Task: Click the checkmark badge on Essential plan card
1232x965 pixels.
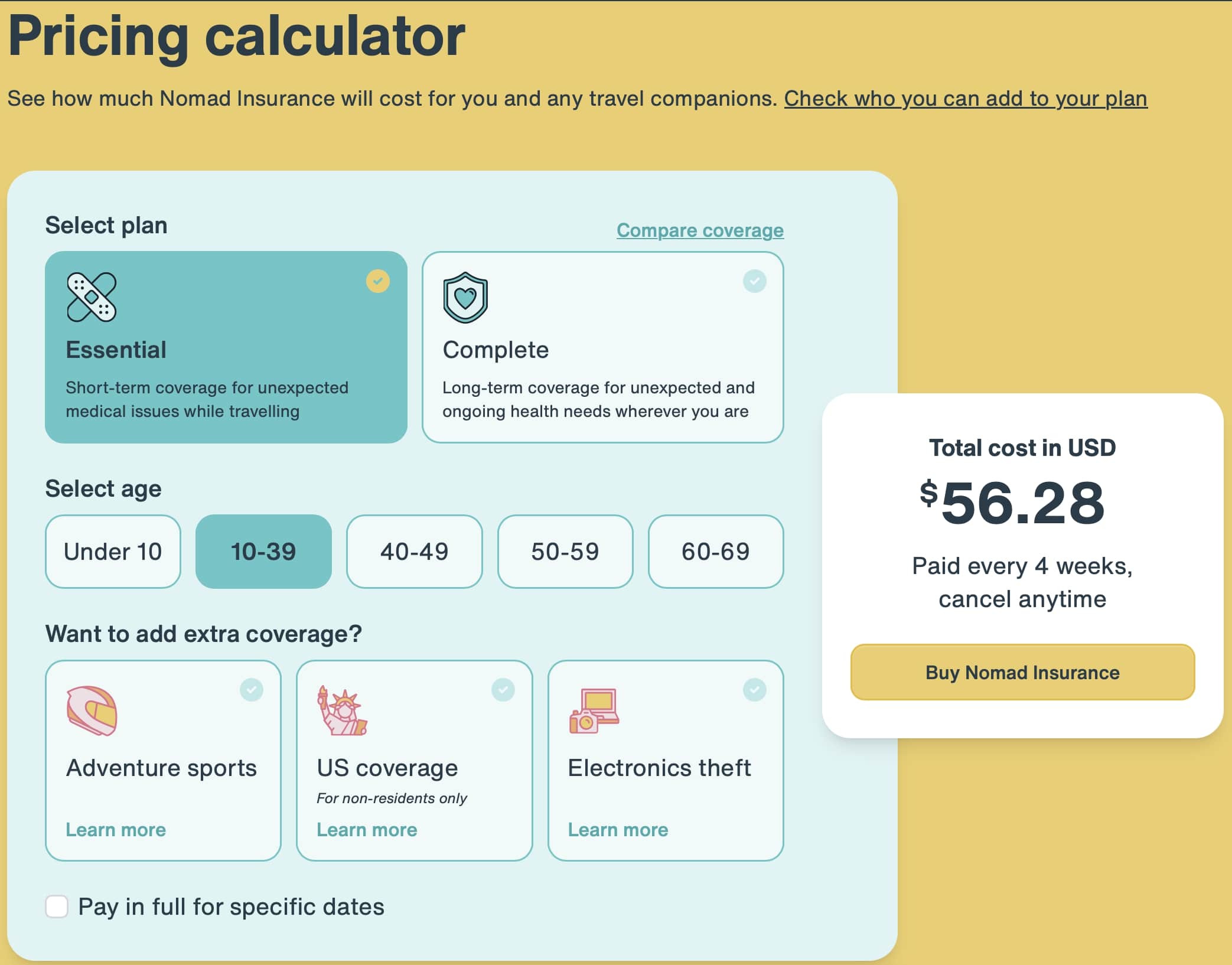Action: click(378, 282)
